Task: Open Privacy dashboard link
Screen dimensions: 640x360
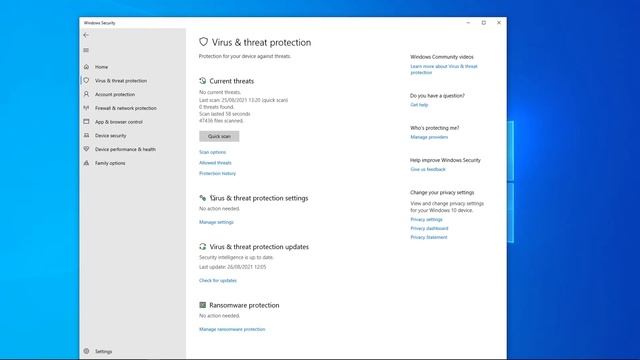Action: pyautogui.click(x=429, y=229)
